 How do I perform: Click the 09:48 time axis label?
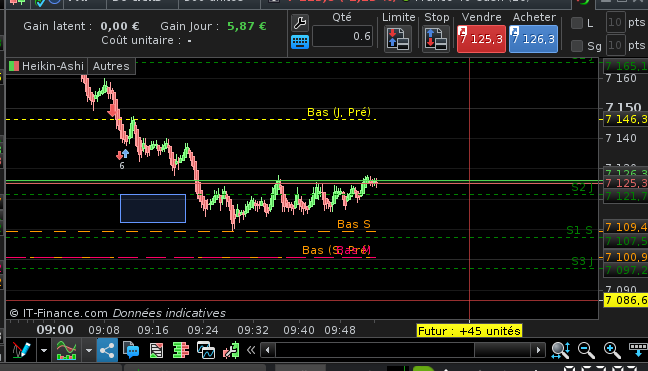pos(340,331)
